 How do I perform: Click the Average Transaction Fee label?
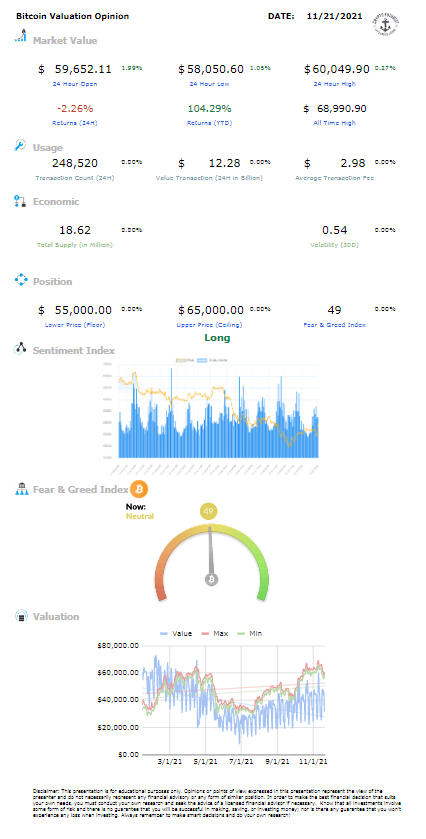pos(334,177)
